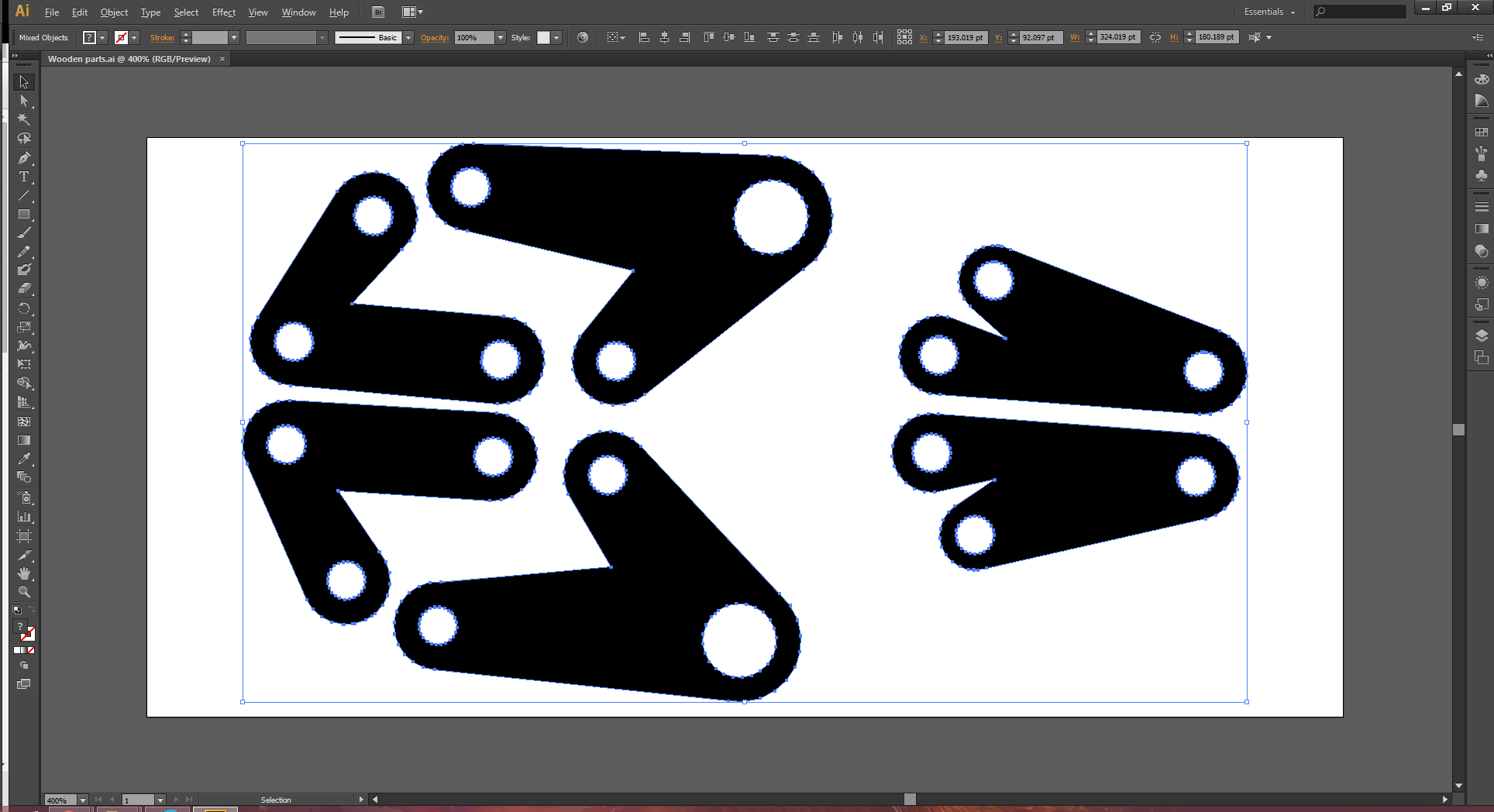
Task: Click fill color swatch in tools panel
Action: [x=21, y=627]
